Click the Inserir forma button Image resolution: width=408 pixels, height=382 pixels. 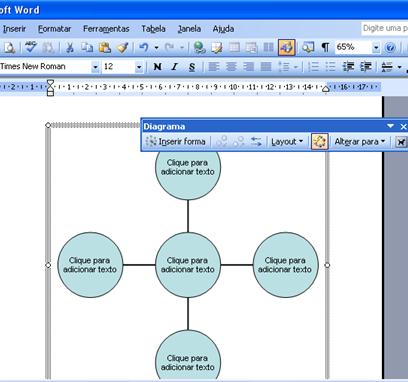click(176, 142)
